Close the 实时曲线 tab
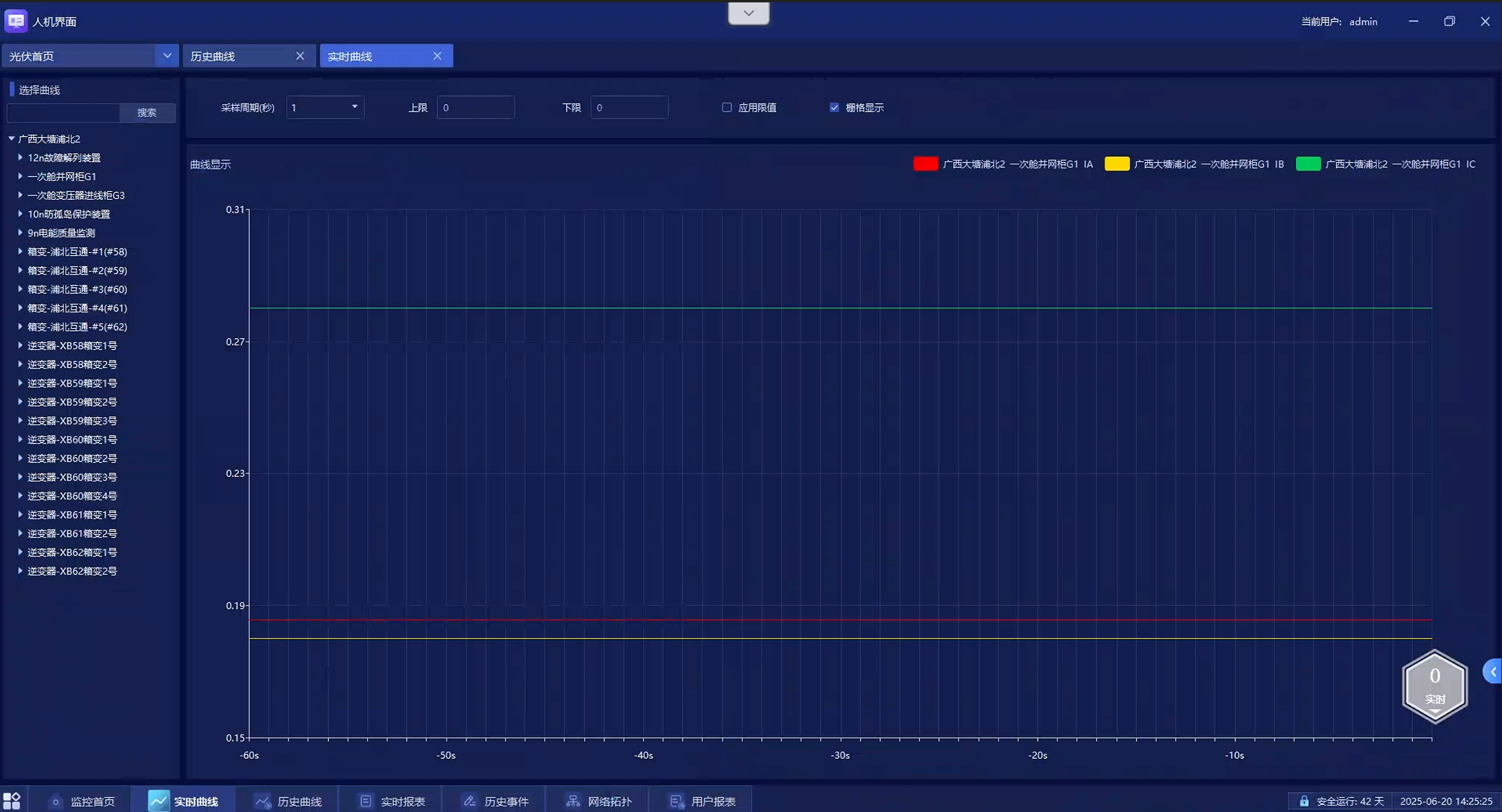Image resolution: width=1502 pixels, height=812 pixels. 437,56
